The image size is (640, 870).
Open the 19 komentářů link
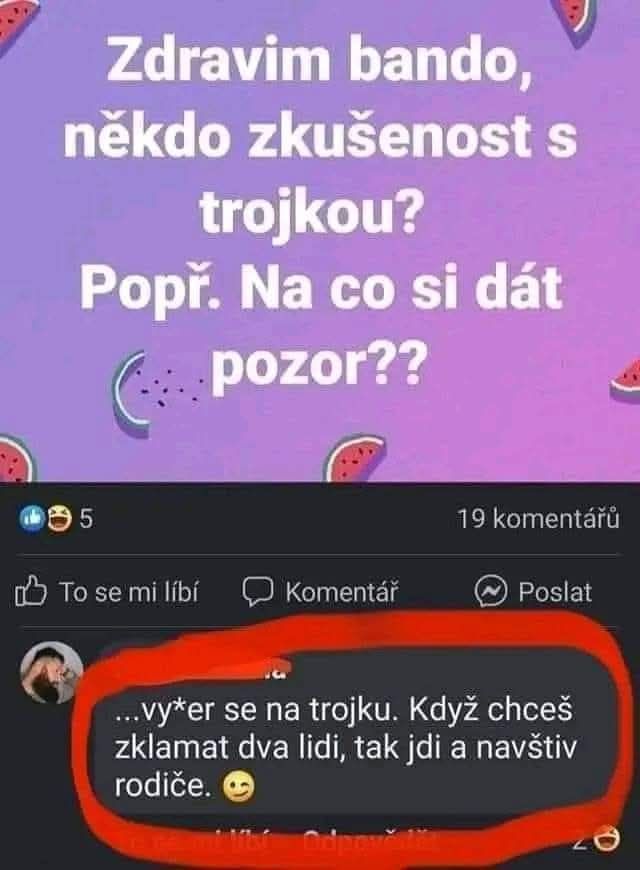point(538,519)
